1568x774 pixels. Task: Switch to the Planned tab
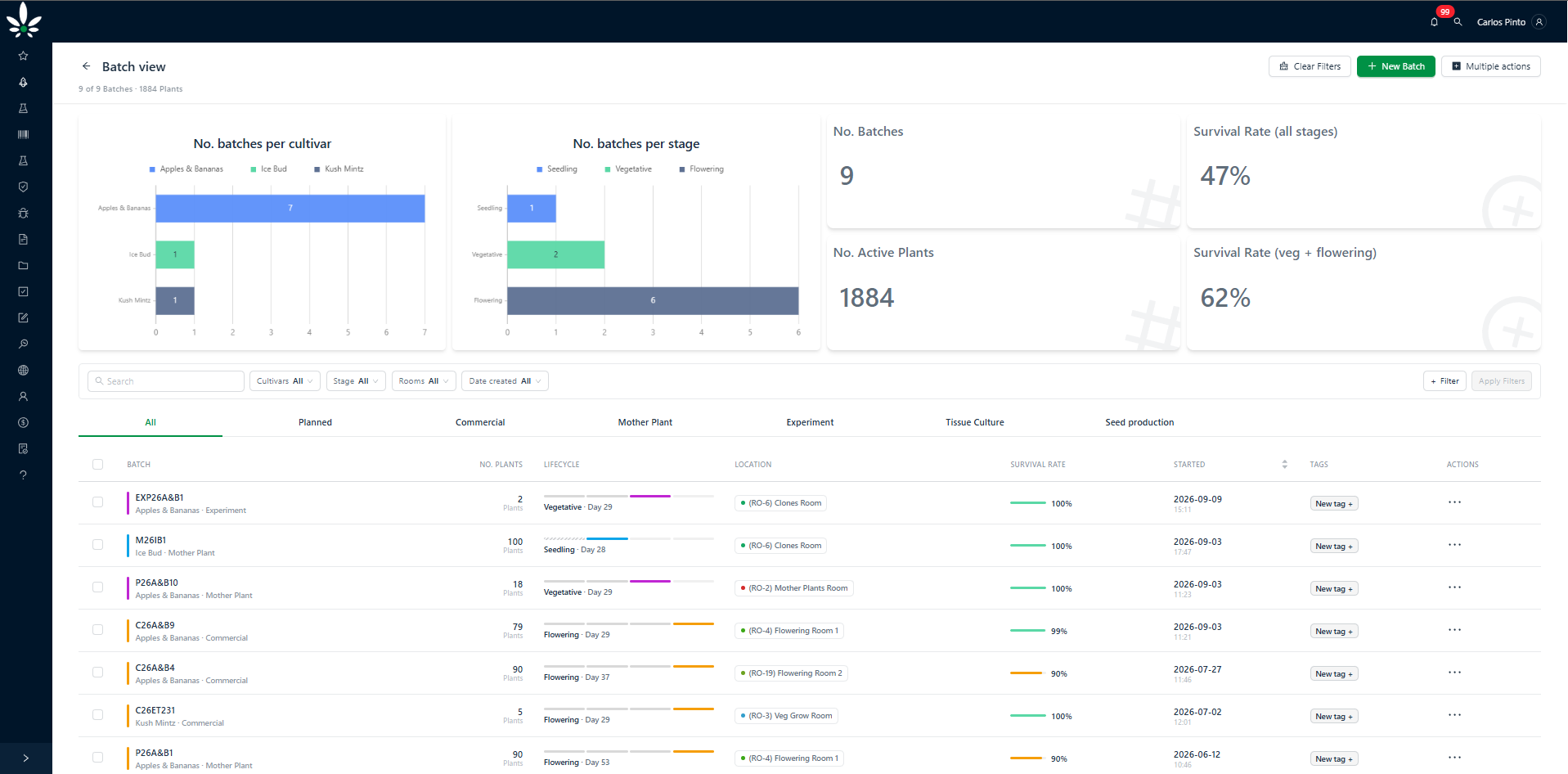coord(315,422)
